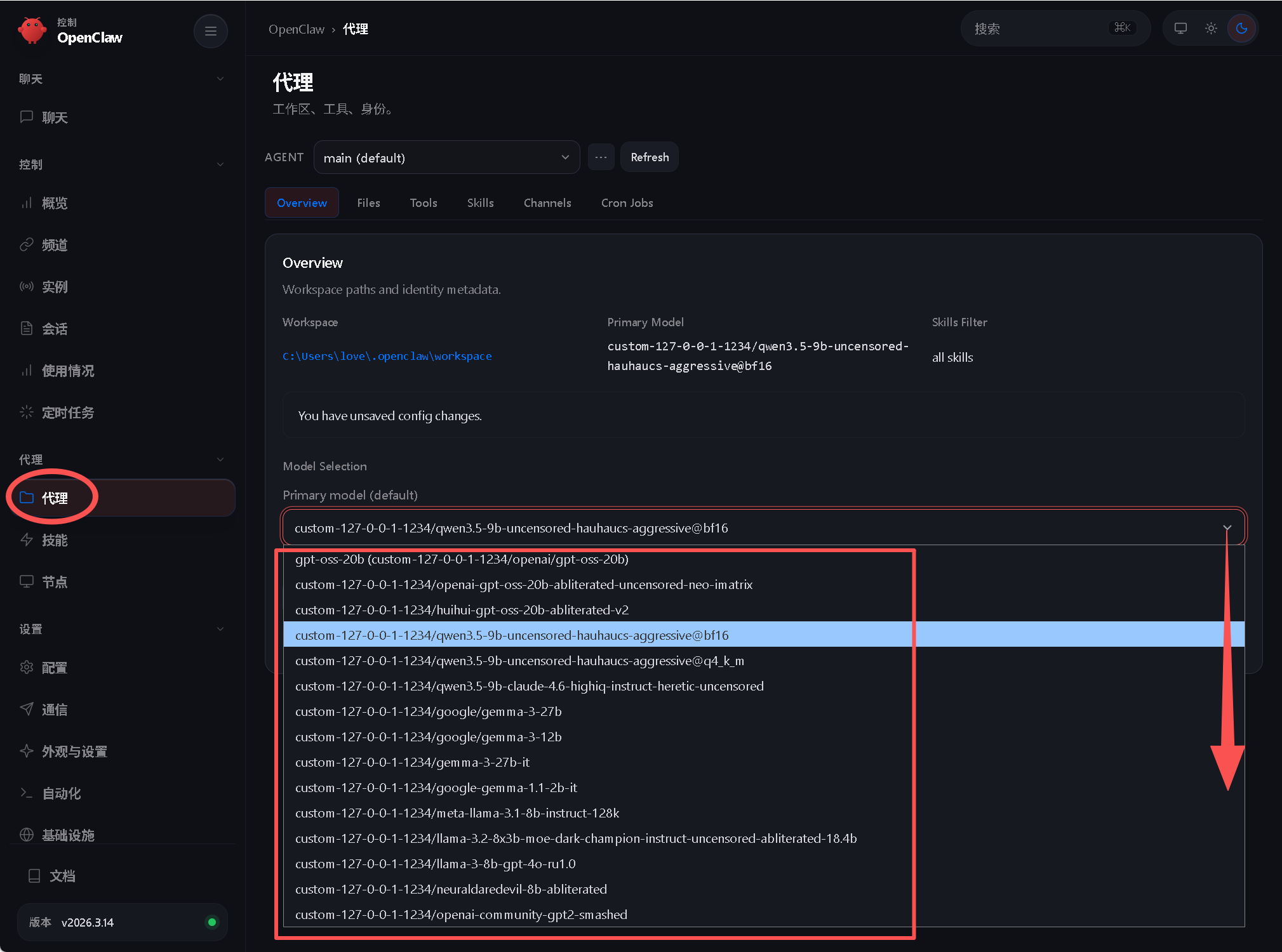Open the AGENT main (default) dropdown
This screenshot has height=952, width=1282.
pos(446,157)
